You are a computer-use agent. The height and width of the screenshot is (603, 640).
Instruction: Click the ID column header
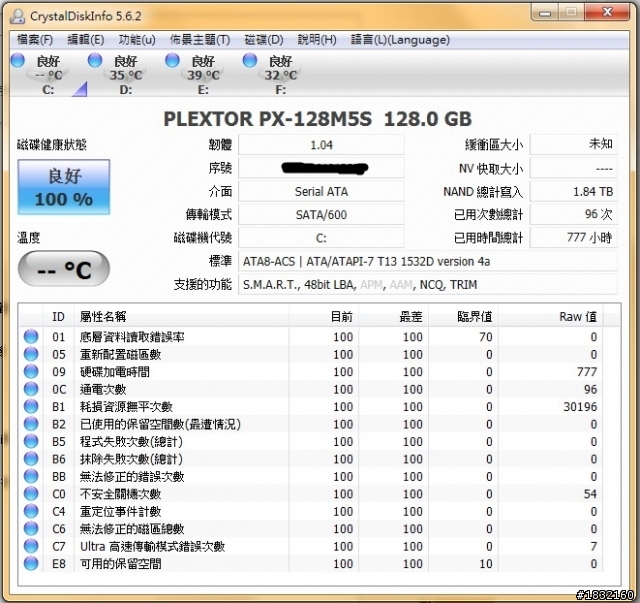click(59, 316)
